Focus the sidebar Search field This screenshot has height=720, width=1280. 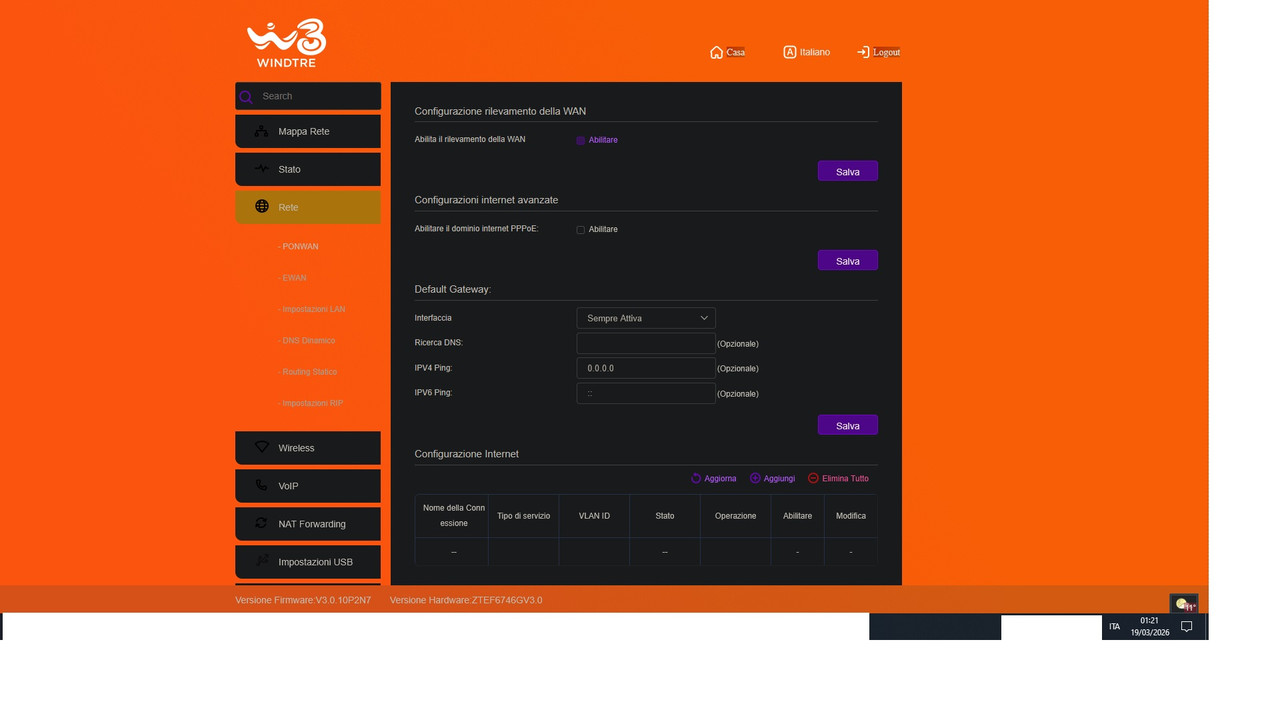308,96
